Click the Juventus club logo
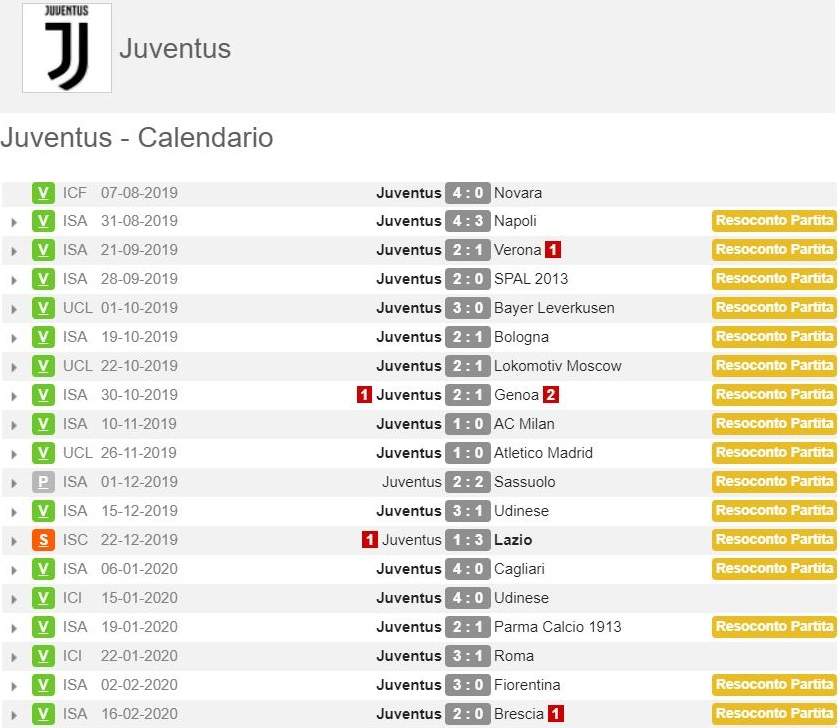Image resolution: width=840 pixels, height=728 pixels. 67,48
